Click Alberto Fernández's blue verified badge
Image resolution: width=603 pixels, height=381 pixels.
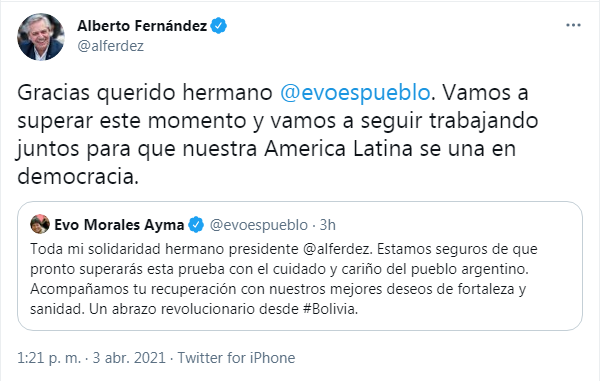[218, 26]
